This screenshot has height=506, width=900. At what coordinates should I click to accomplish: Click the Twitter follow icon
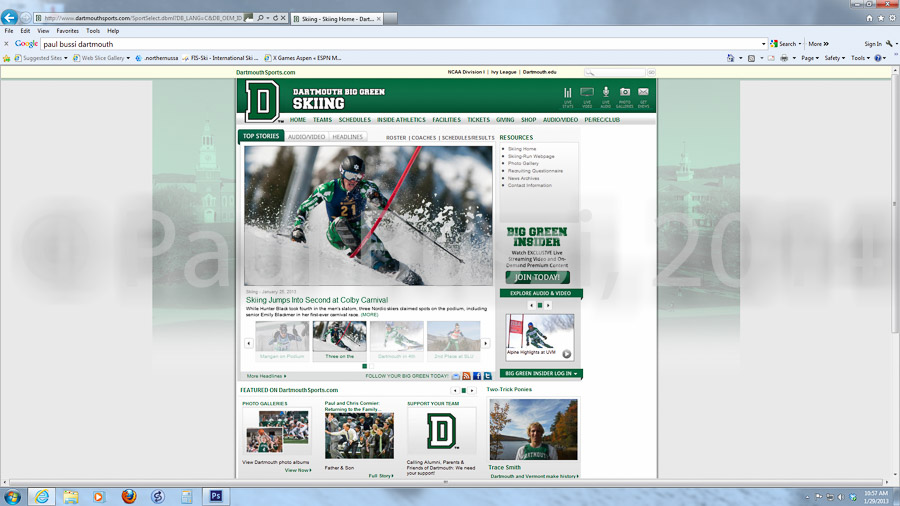tap(487, 376)
